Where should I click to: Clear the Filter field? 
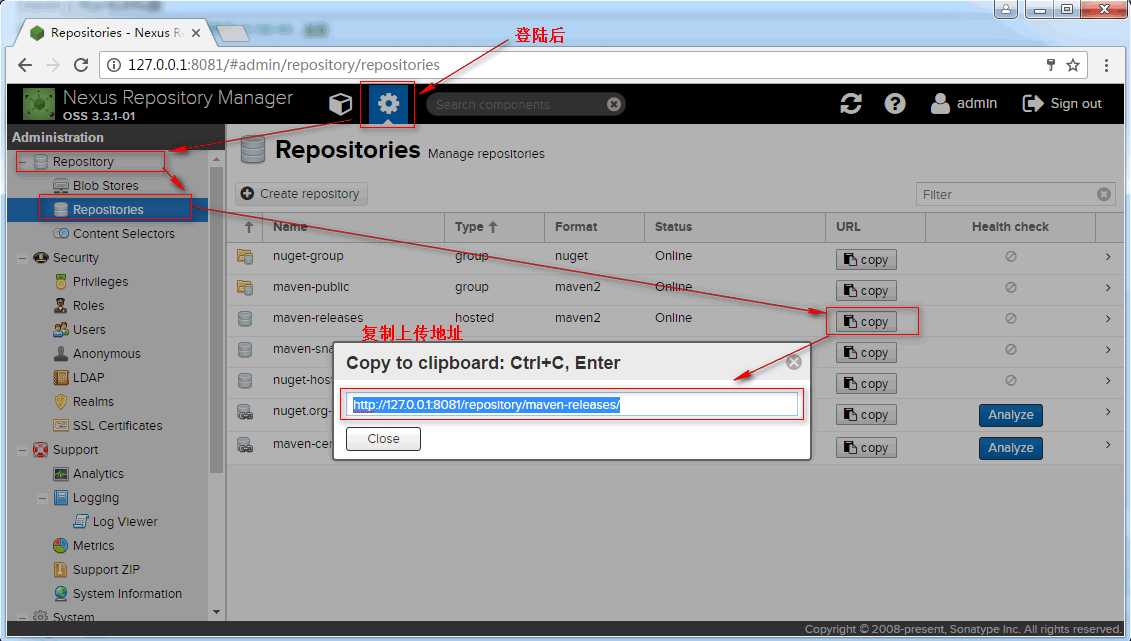tap(1104, 194)
